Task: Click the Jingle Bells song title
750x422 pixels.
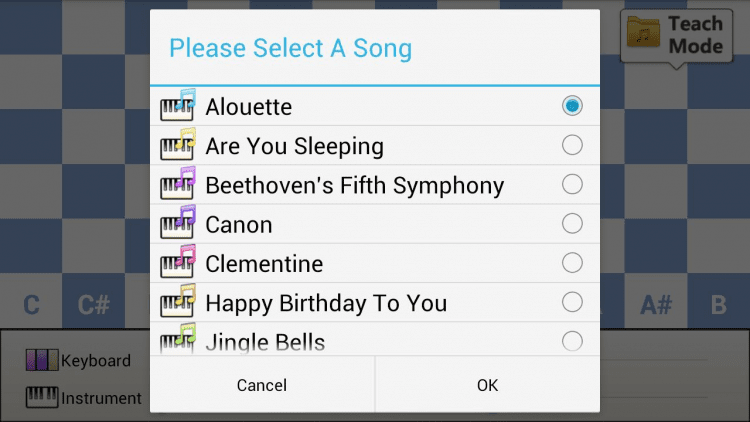Action: pyautogui.click(x=265, y=342)
